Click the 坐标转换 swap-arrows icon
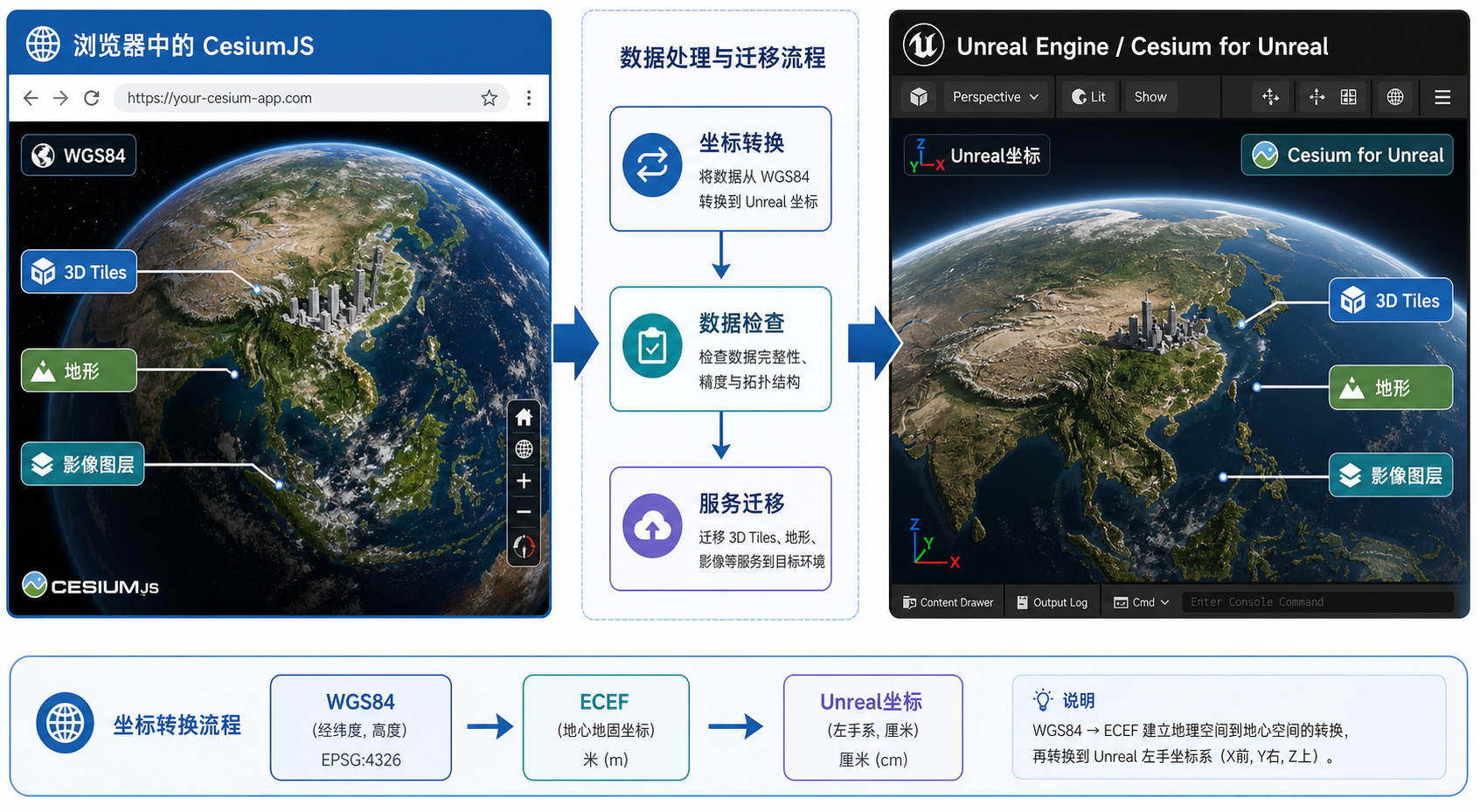 [652, 165]
